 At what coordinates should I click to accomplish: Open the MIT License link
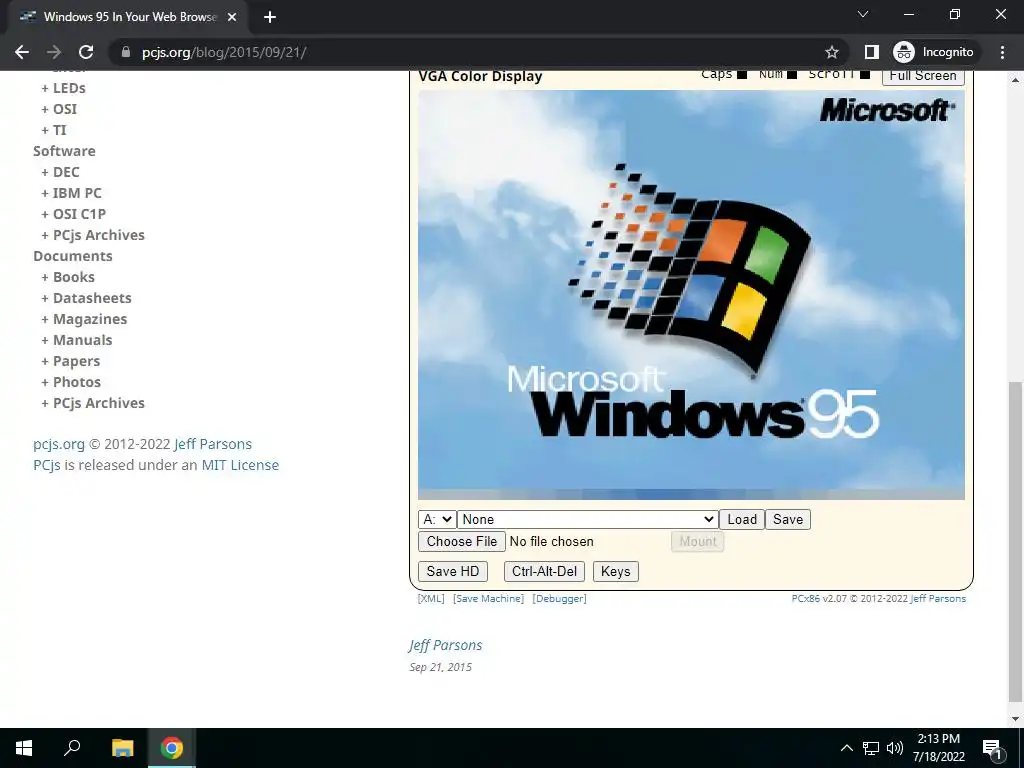coord(240,465)
